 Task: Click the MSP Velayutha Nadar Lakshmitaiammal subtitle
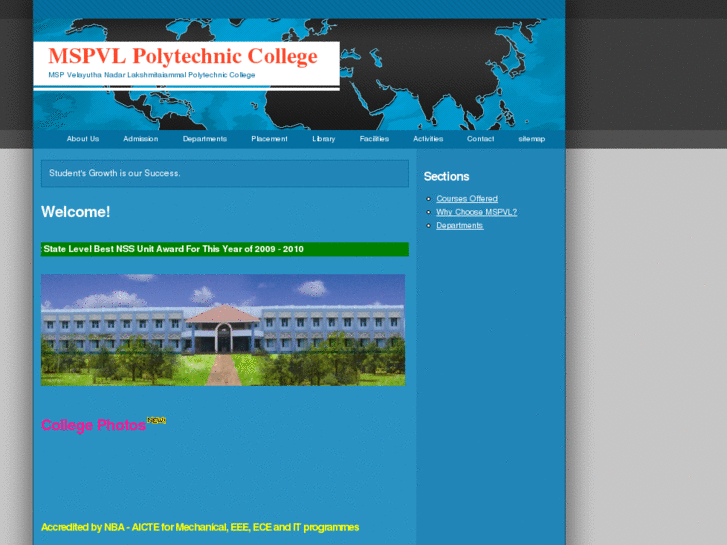click(x=152, y=75)
